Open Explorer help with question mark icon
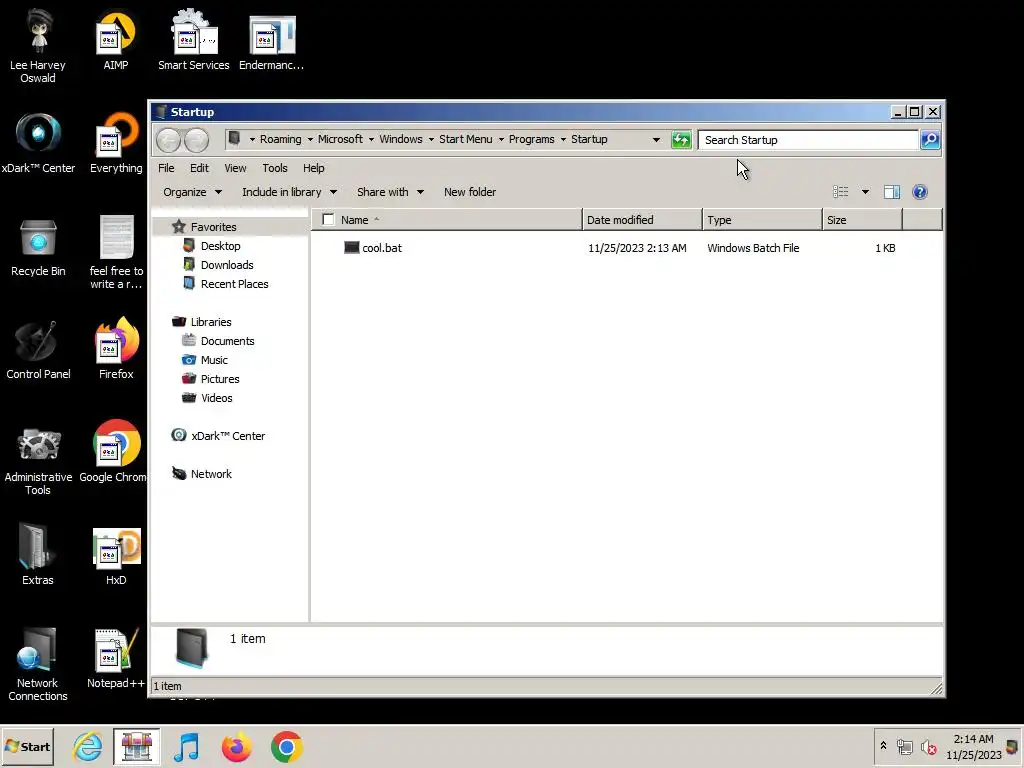1024x768 pixels. tap(920, 192)
